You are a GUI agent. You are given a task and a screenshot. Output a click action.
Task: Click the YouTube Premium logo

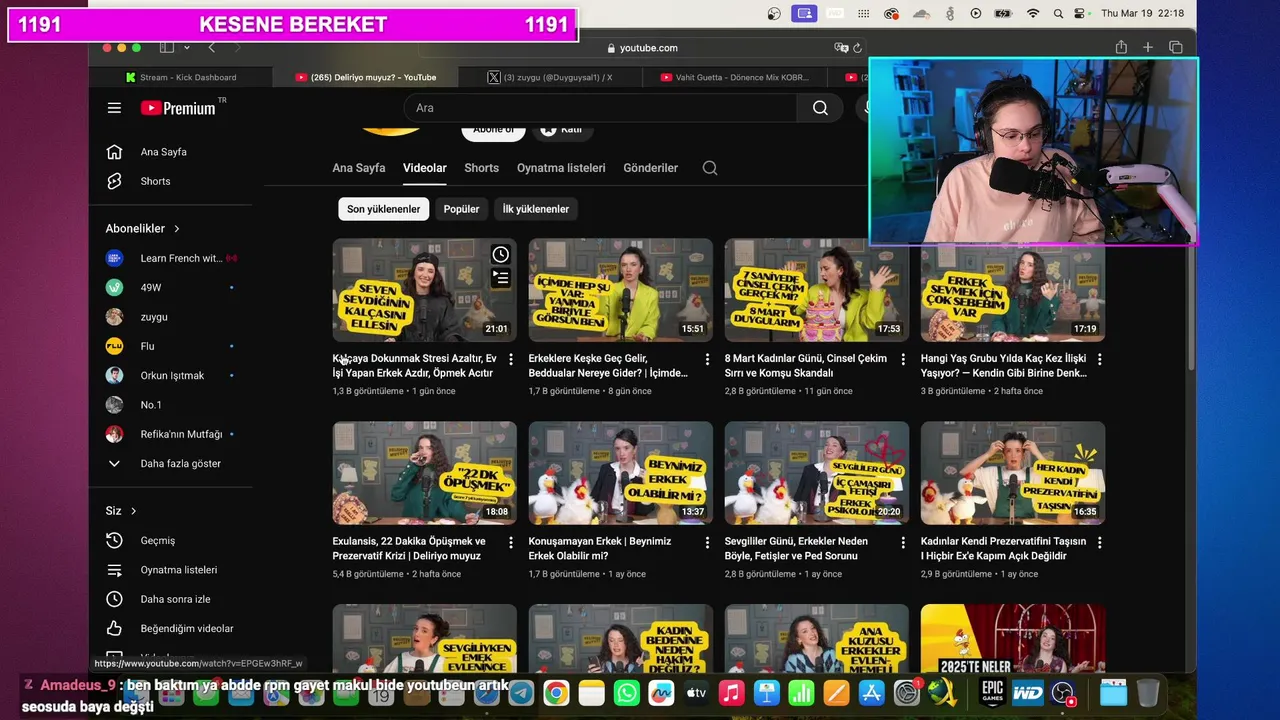click(x=178, y=108)
